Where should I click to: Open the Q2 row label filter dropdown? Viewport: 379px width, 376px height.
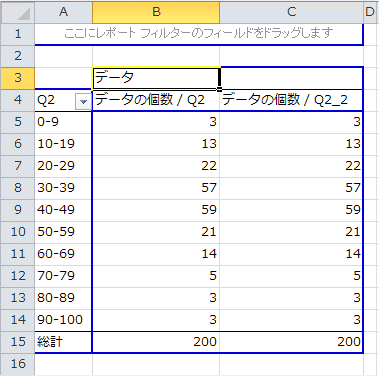pos(83,101)
